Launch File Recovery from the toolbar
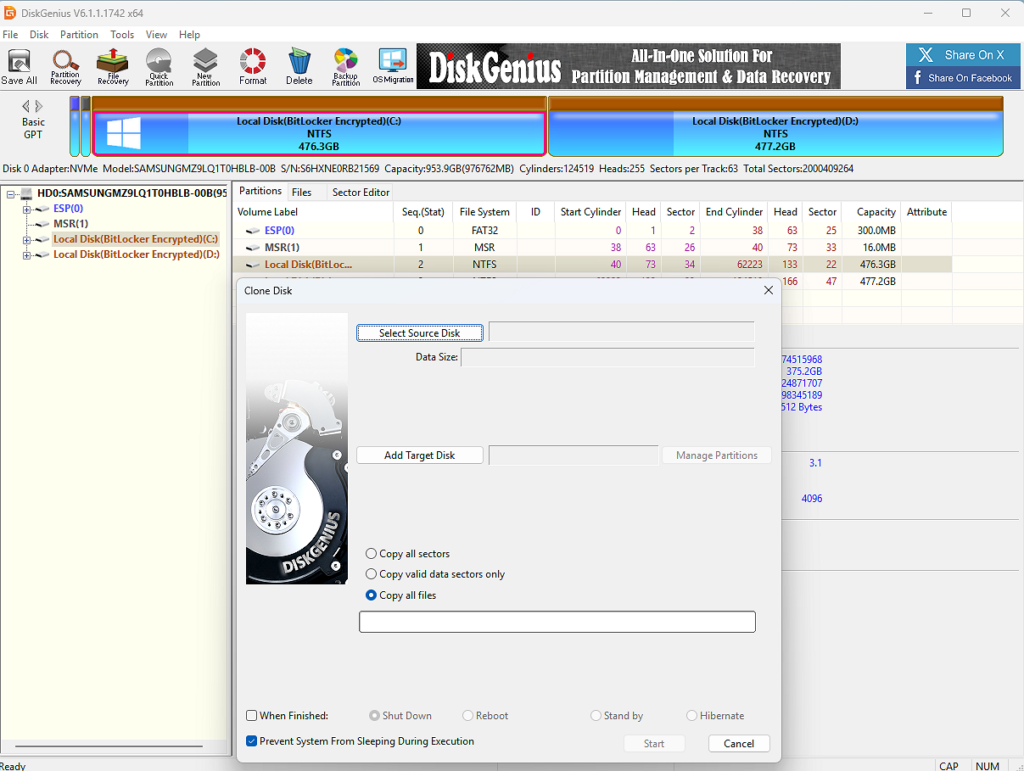The image size is (1024, 771). point(112,66)
